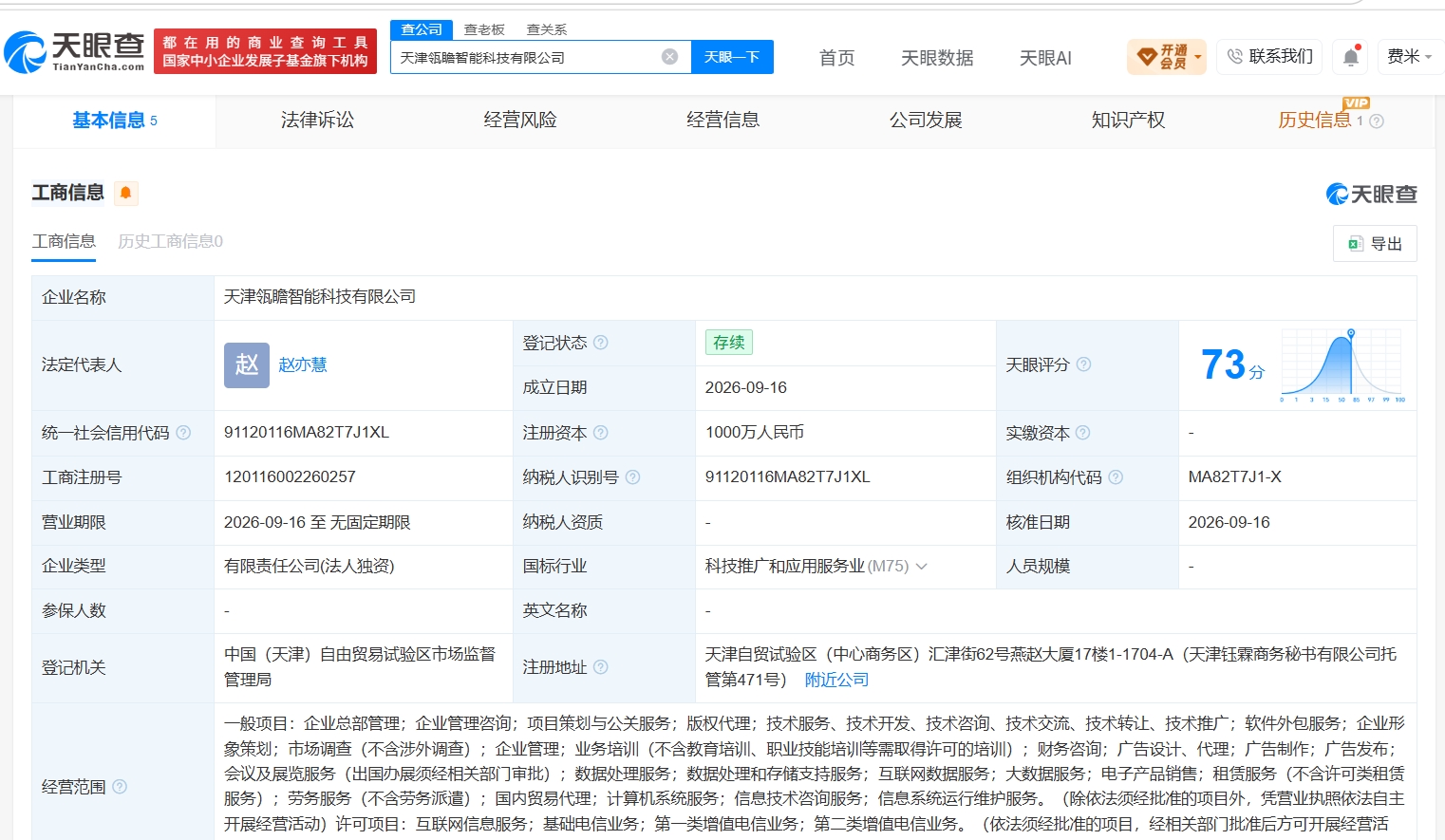Click the 赵 avatar of legal representative
1445x840 pixels.
point(247,364)
